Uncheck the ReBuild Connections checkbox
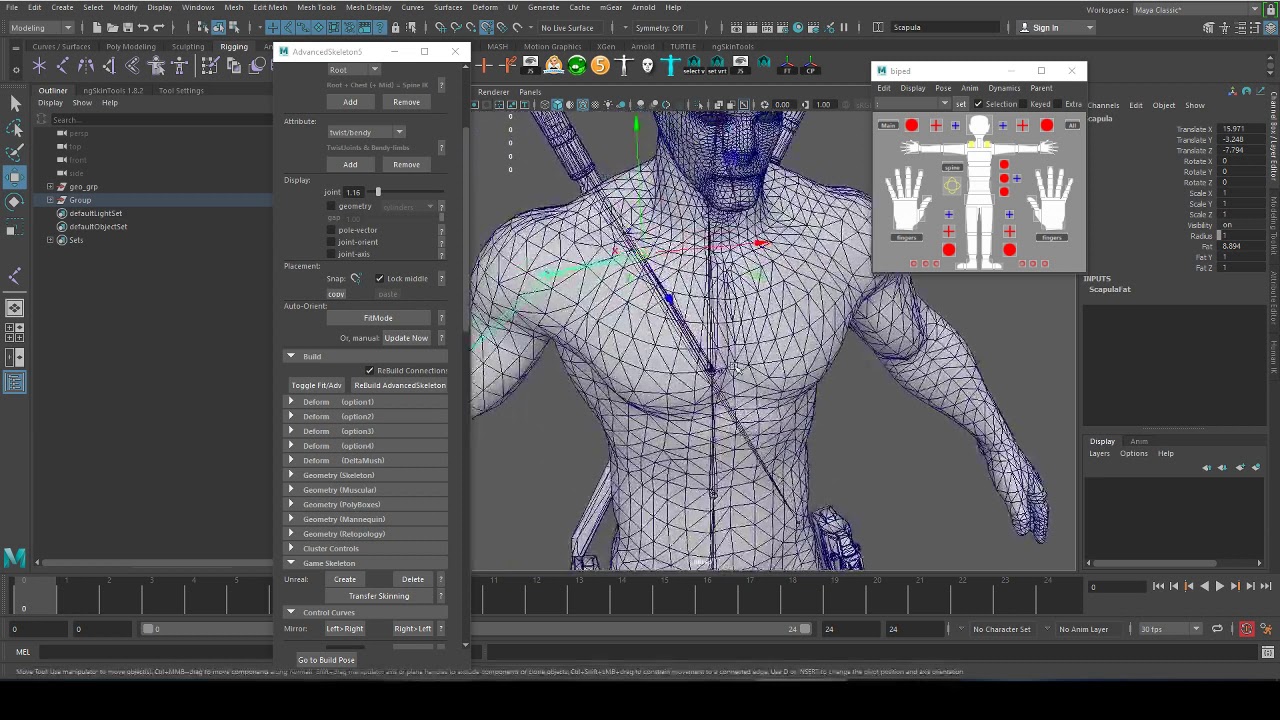1280x720 pixels. pos(369,370)
